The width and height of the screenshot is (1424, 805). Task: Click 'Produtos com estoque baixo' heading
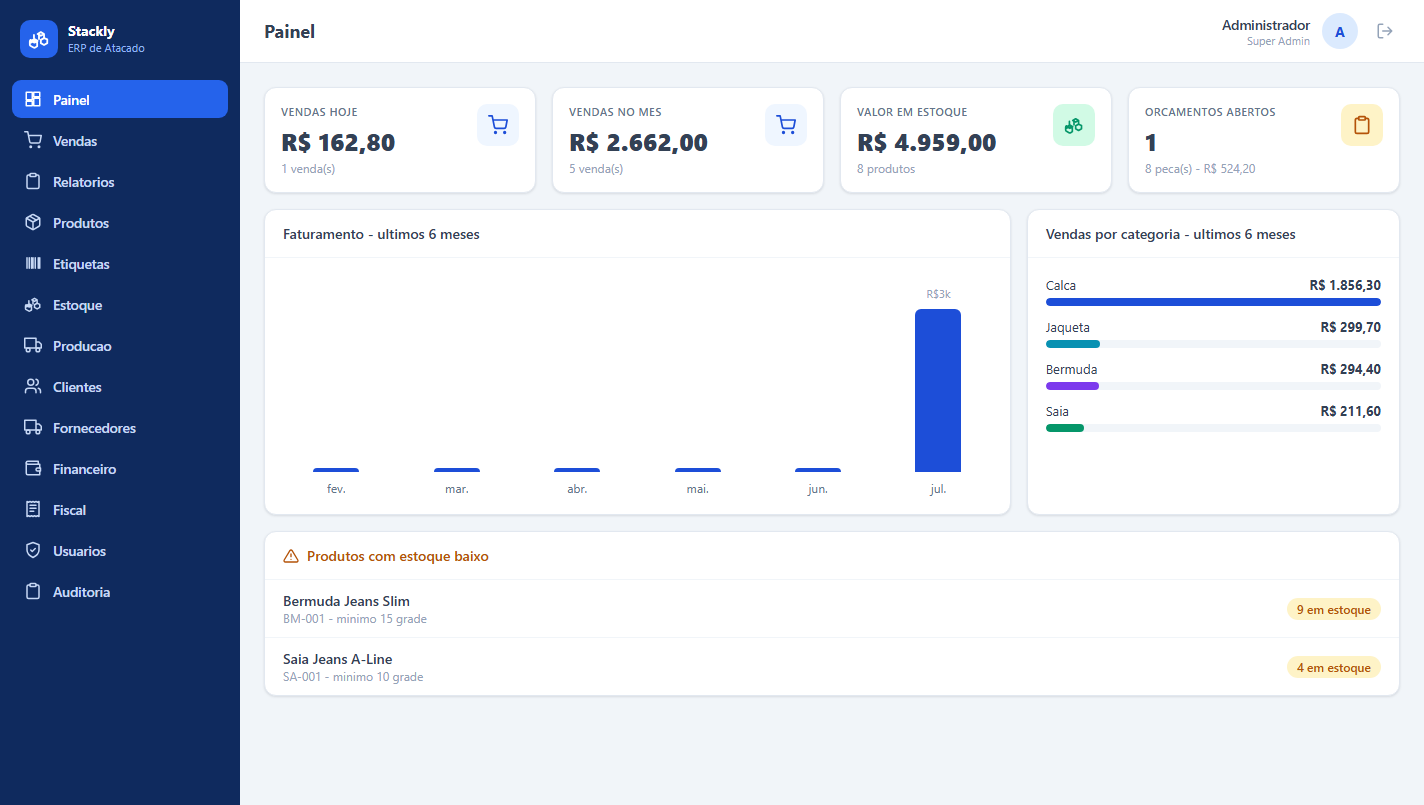tap(398, 556)
